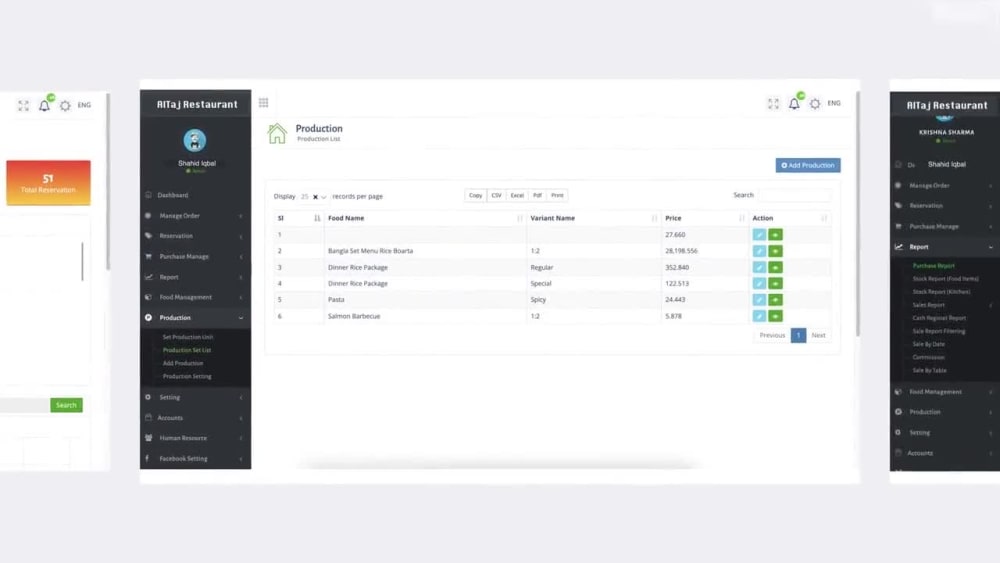Sort by Price column header

tap(705, 218)
